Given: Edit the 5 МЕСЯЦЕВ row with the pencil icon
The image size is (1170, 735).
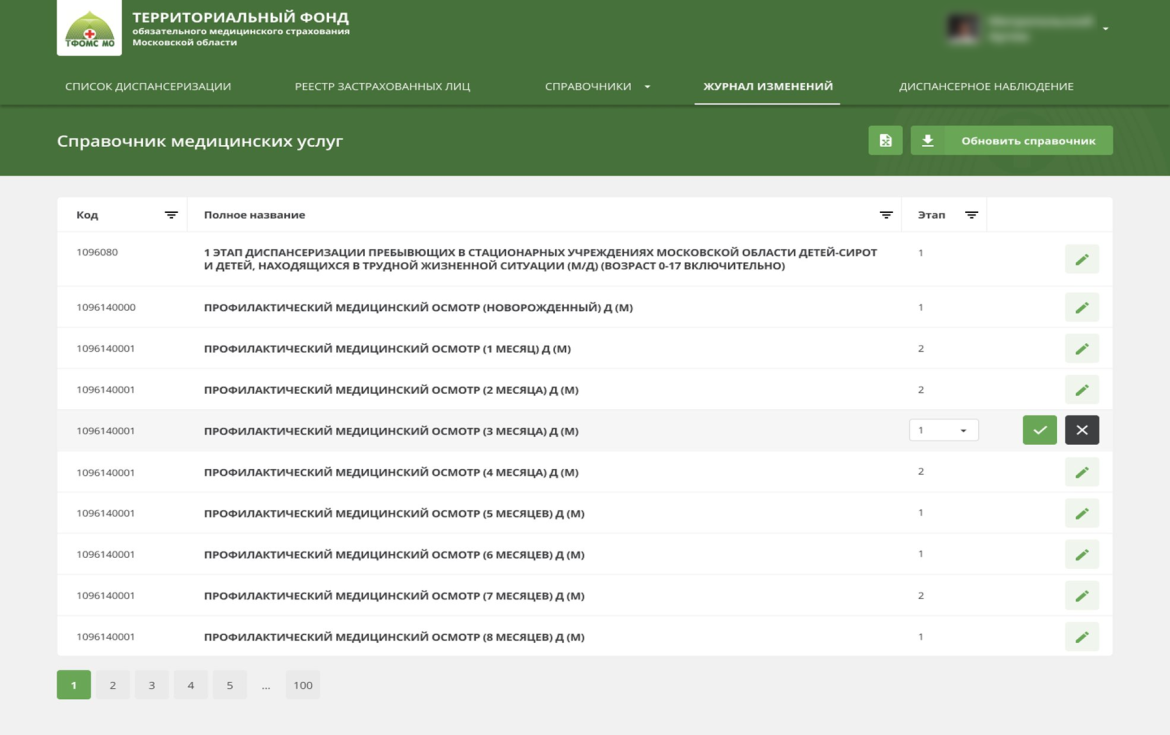Looking at the screenshot, I should pos(1081,513).
